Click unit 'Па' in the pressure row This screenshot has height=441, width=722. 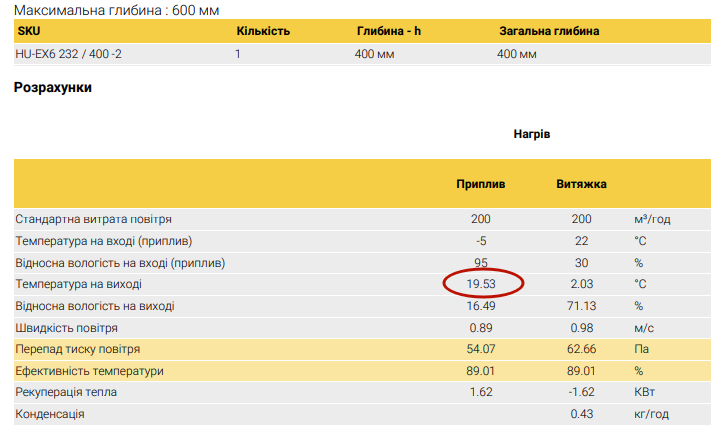[641, 349]
